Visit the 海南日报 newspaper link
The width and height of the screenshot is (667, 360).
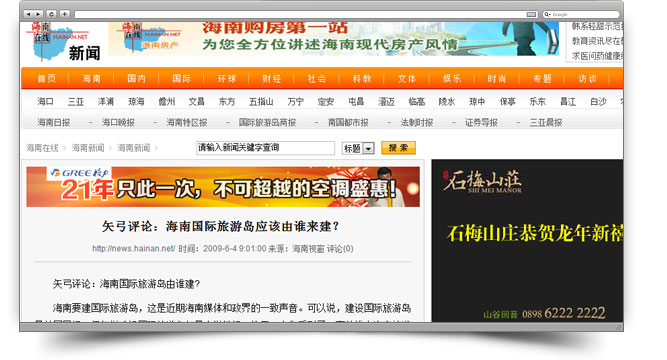pyautogui.click(x=54, y=123)
